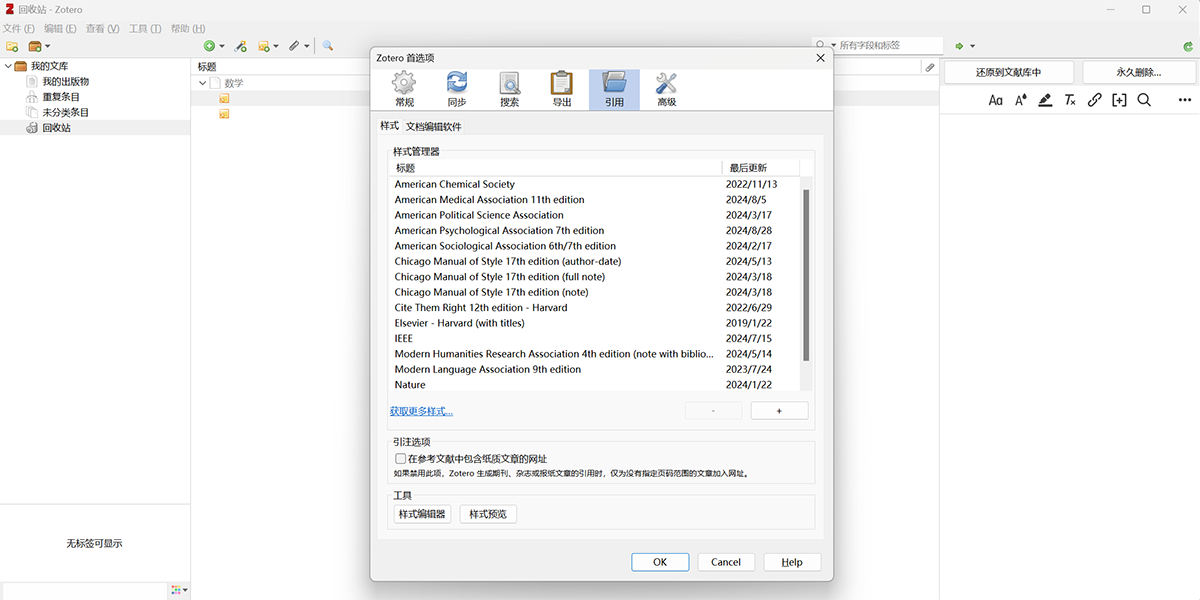
Task: Open the 搜索 preferences pane
Action: click(x=509, y=88)
